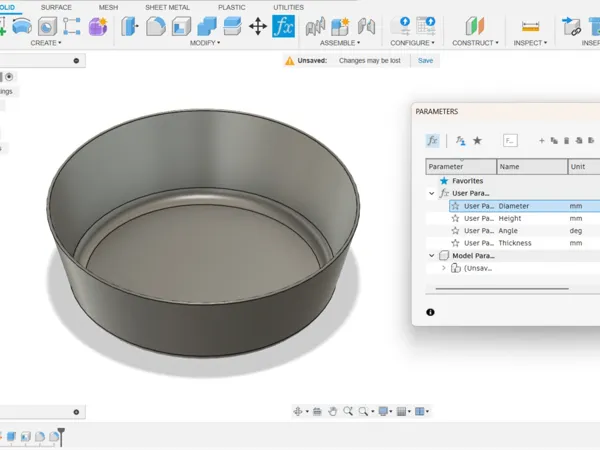Open the Change Parameters fx tool

point(283,26)
